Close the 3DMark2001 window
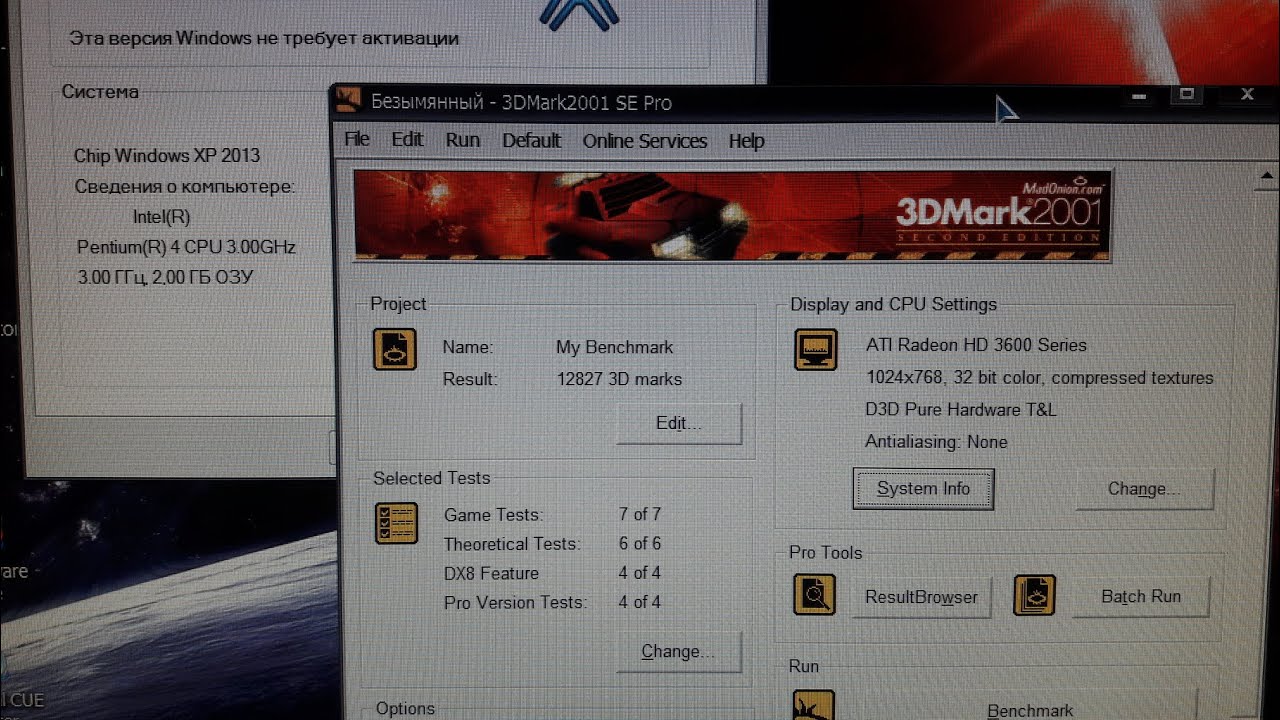1280x720 pixels. coord(1247,95)
